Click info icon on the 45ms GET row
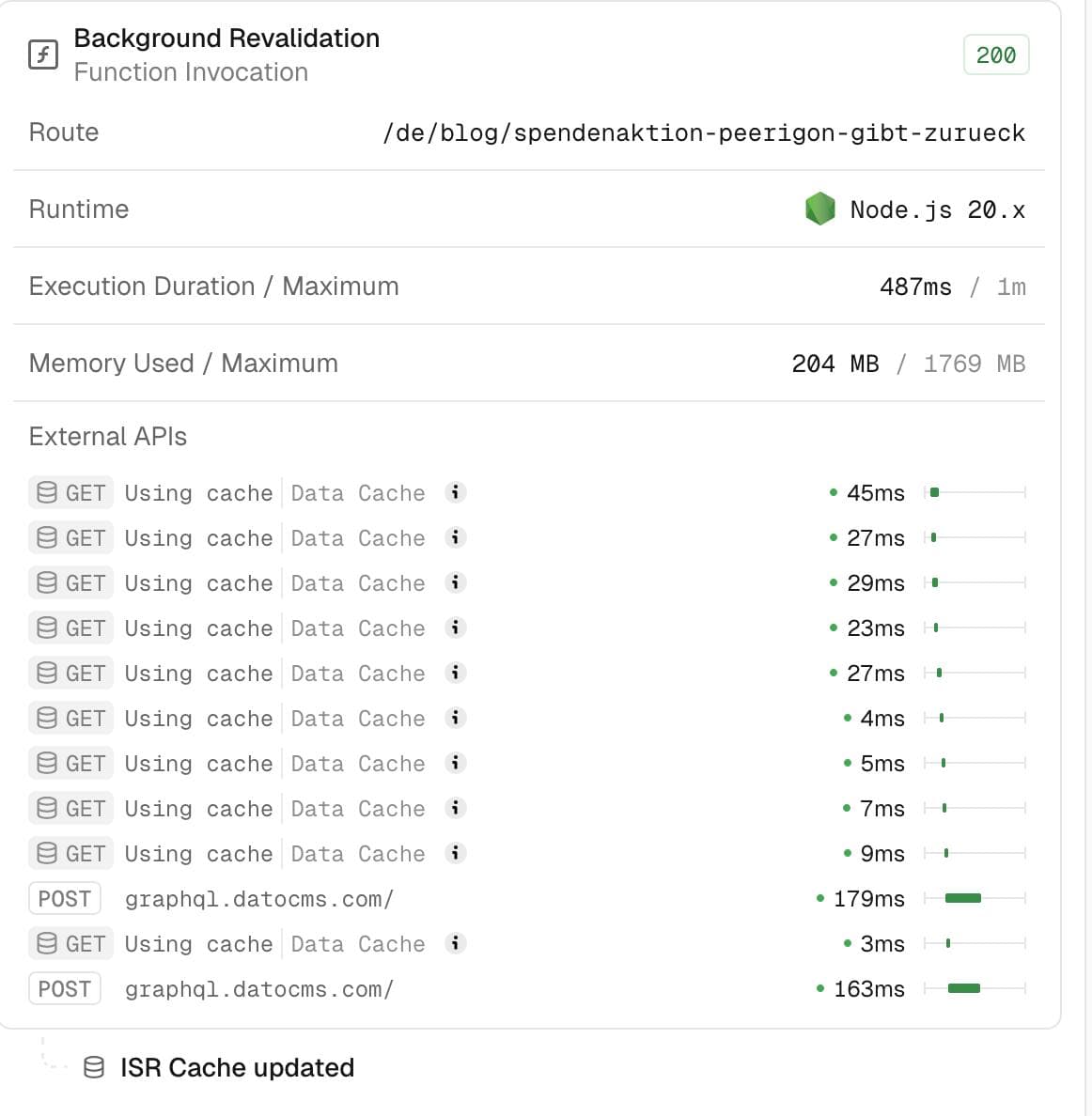 pyautogui.click(x=456, y=492)
